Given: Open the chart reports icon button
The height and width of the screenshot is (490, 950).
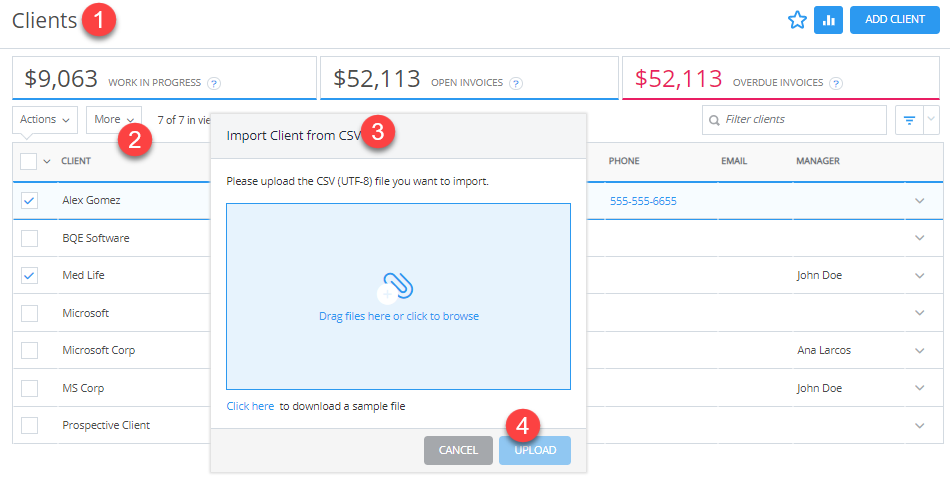Looking at the screenshot, I should [x=828, y=20].
